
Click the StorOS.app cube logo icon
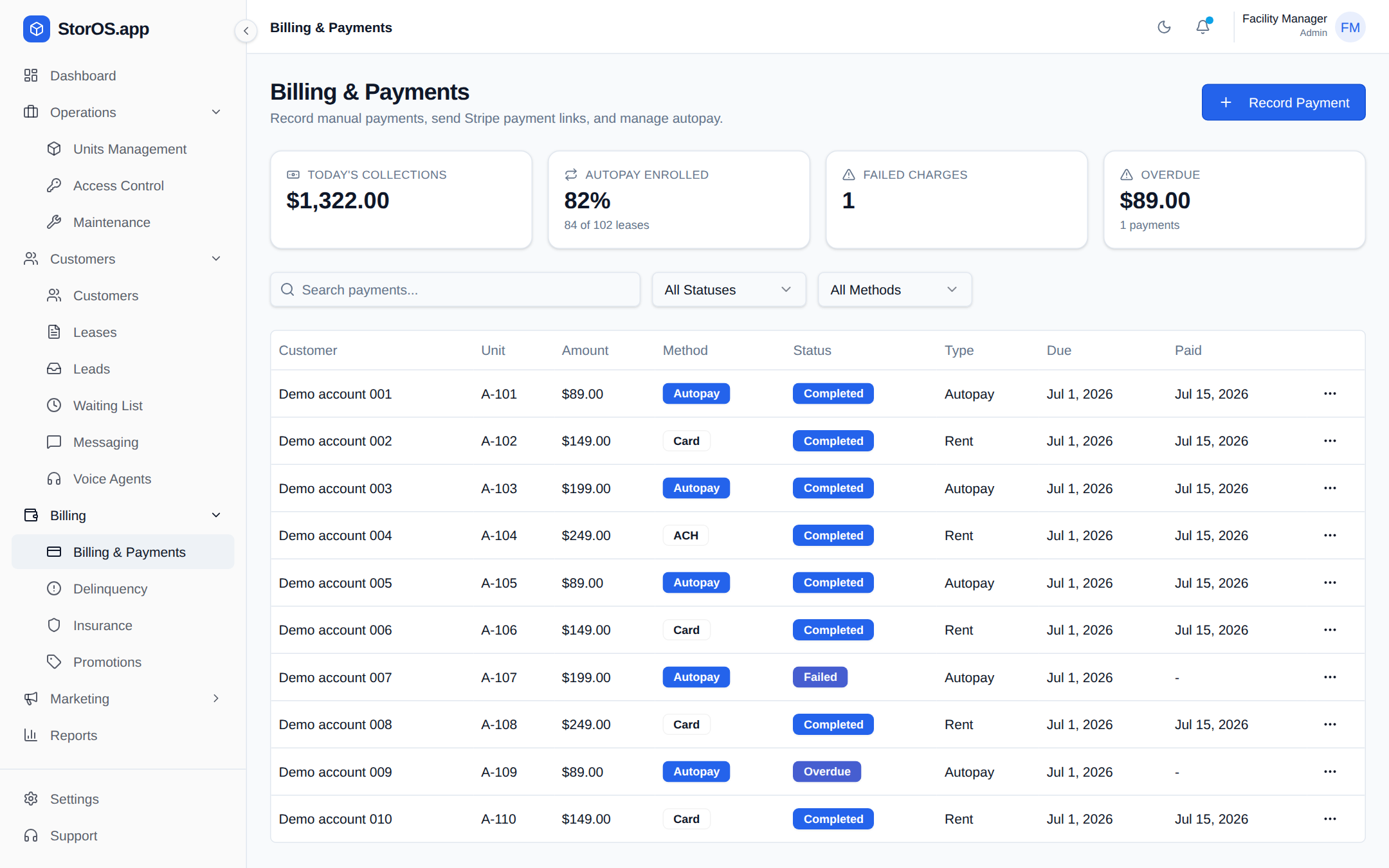37,29
